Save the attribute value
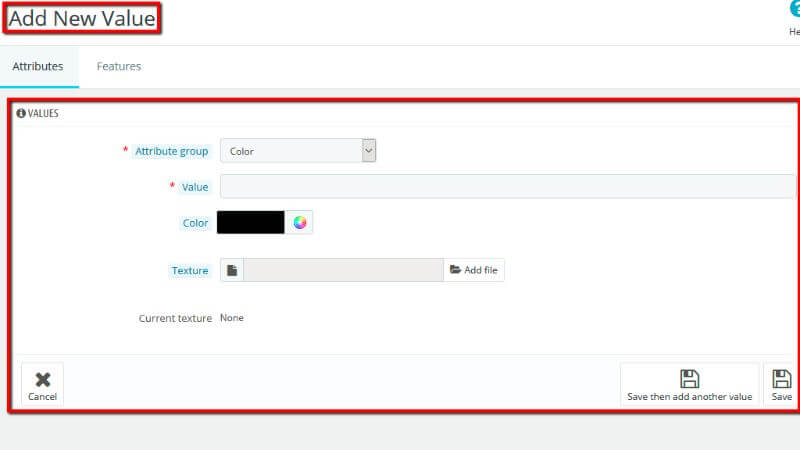Image resolution: width=800 pixels, height=450 pixels. pos(781,385)
